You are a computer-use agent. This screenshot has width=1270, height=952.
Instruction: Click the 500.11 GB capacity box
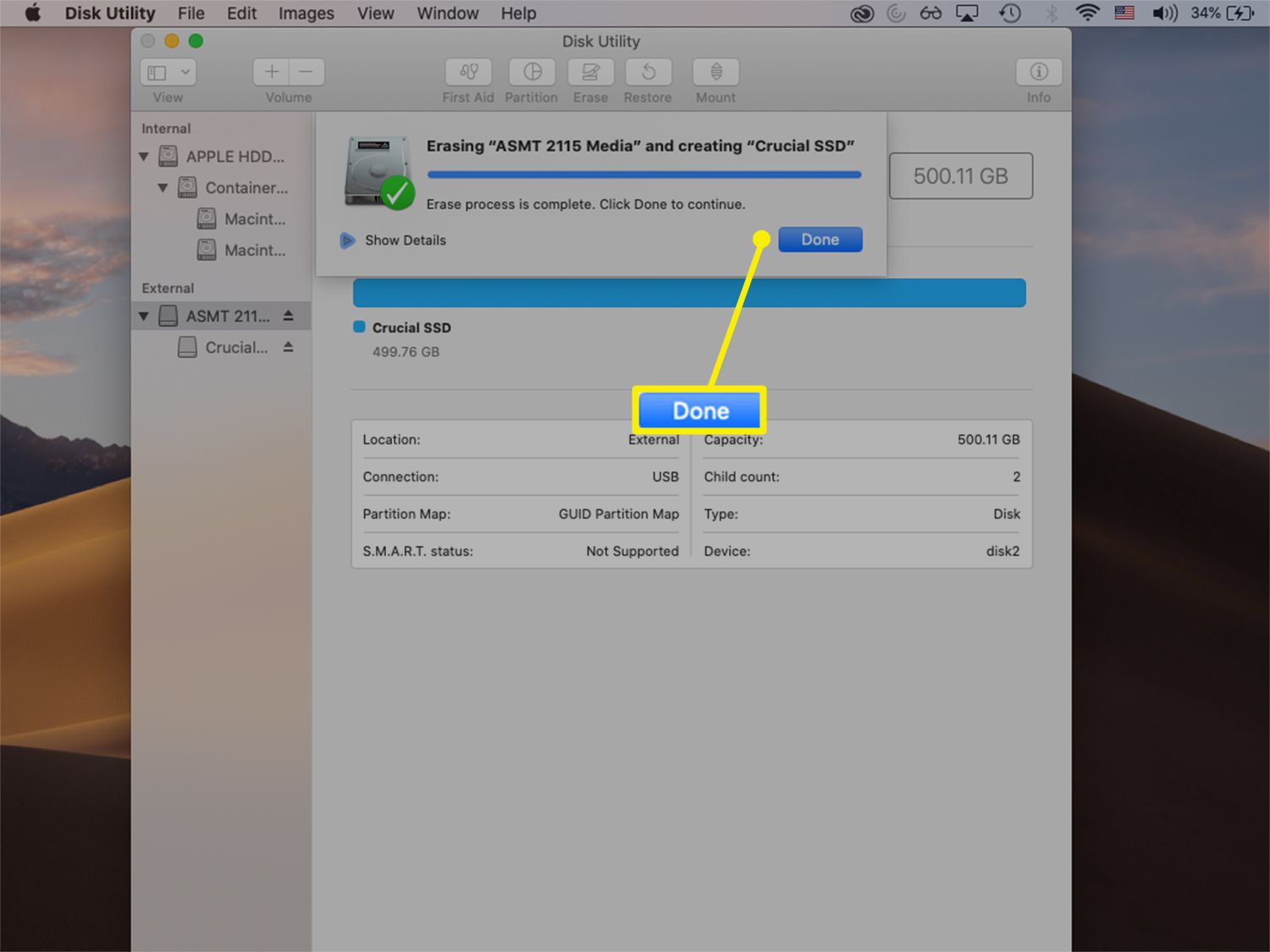[x=961, y=176]
